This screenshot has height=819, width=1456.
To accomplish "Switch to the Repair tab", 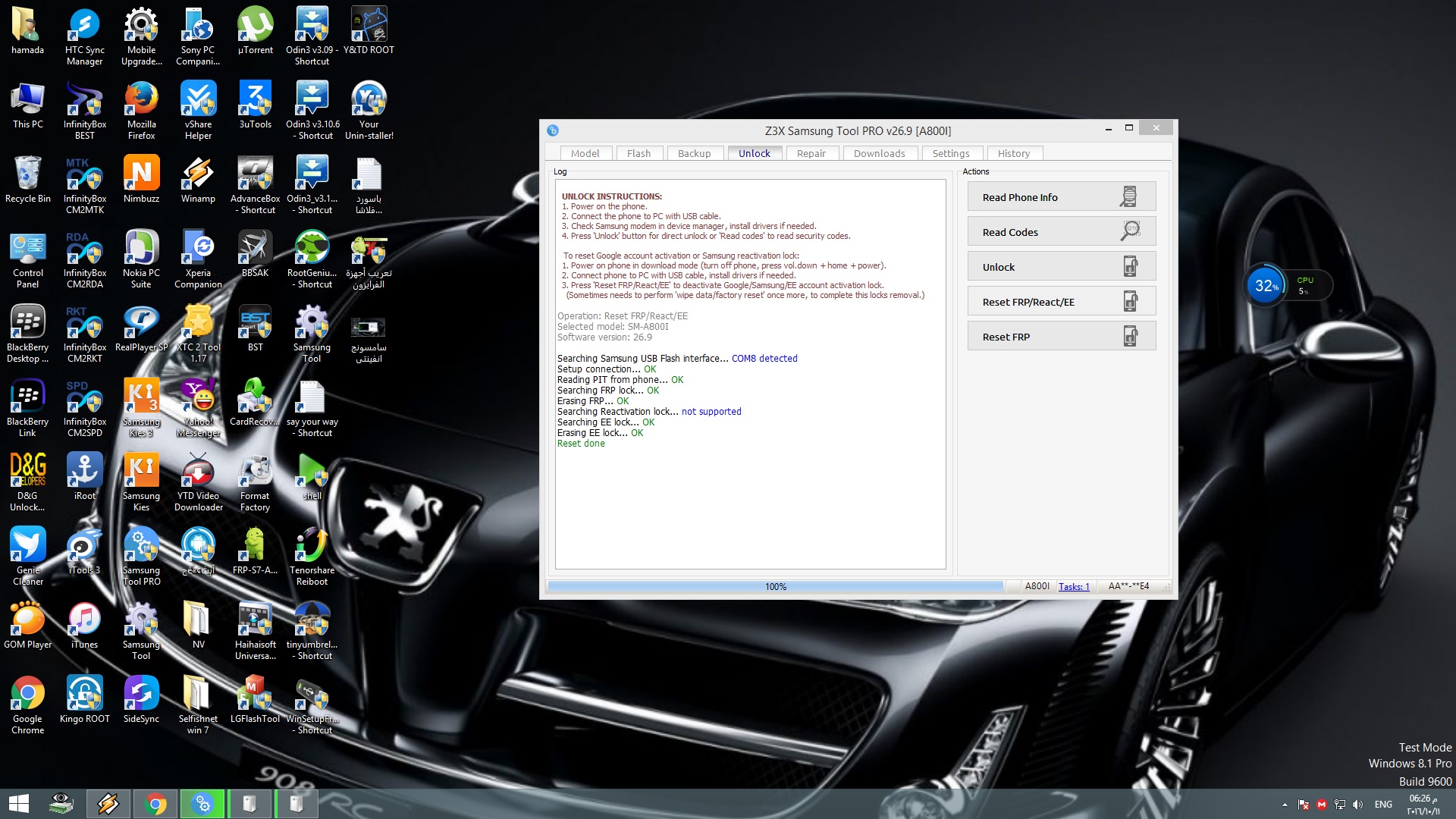I will point(811,153).
